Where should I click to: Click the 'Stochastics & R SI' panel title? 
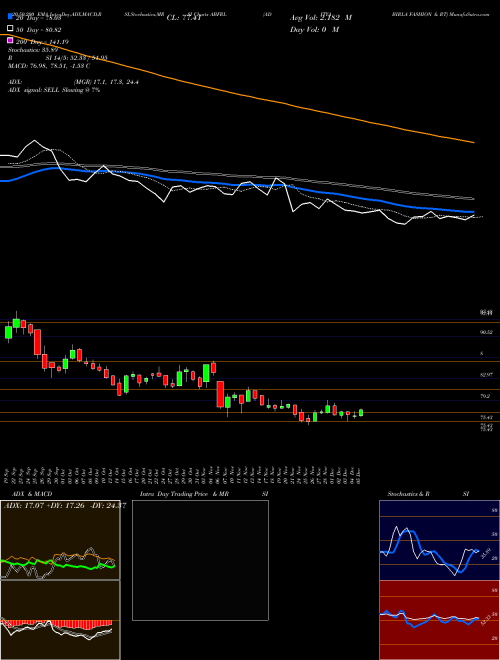428,494
